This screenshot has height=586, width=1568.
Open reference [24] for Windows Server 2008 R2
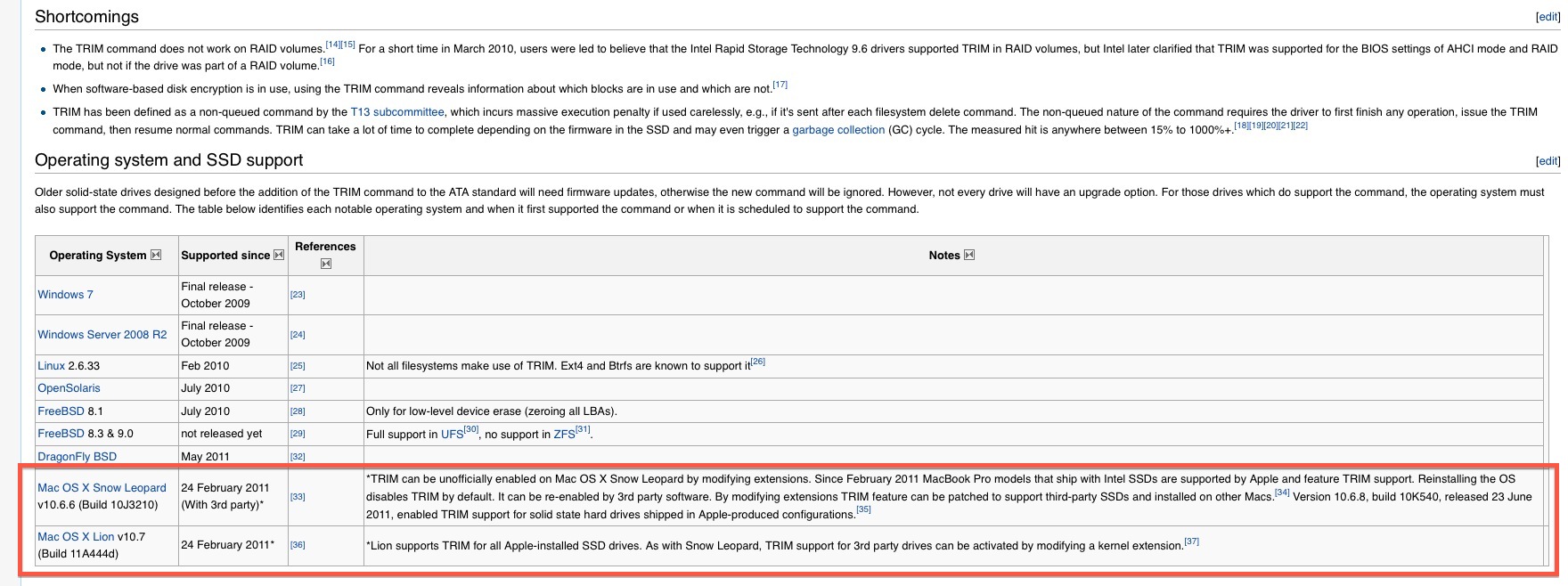(x=298, y=335)
